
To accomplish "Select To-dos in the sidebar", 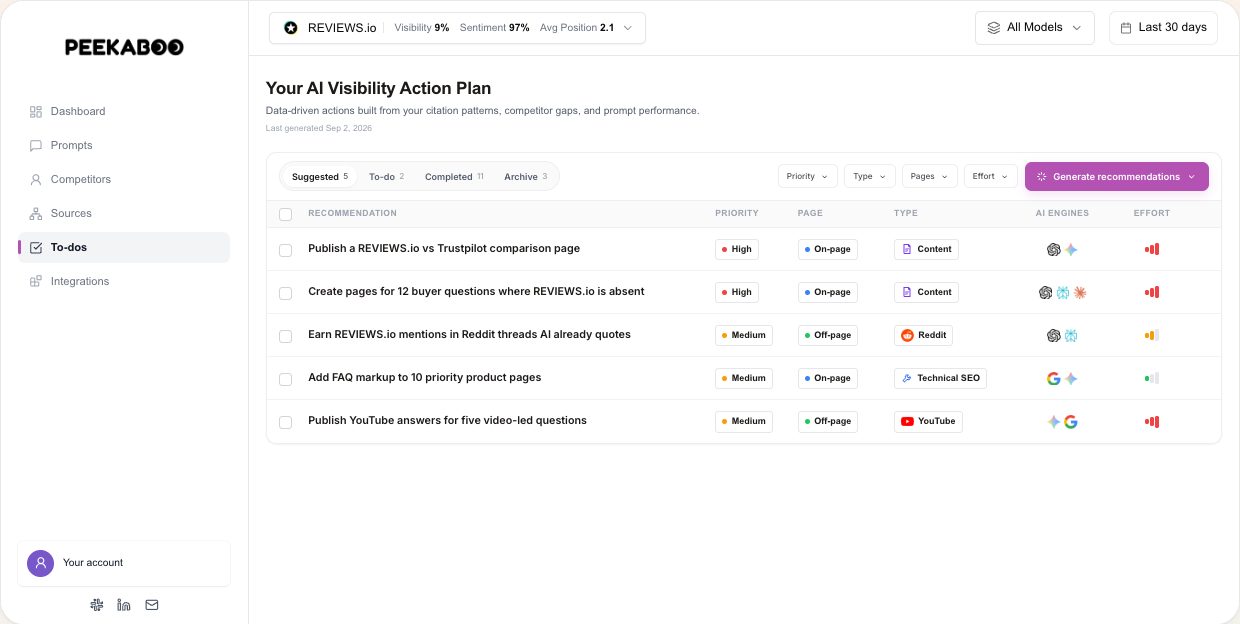I will [x=124, y=247].
